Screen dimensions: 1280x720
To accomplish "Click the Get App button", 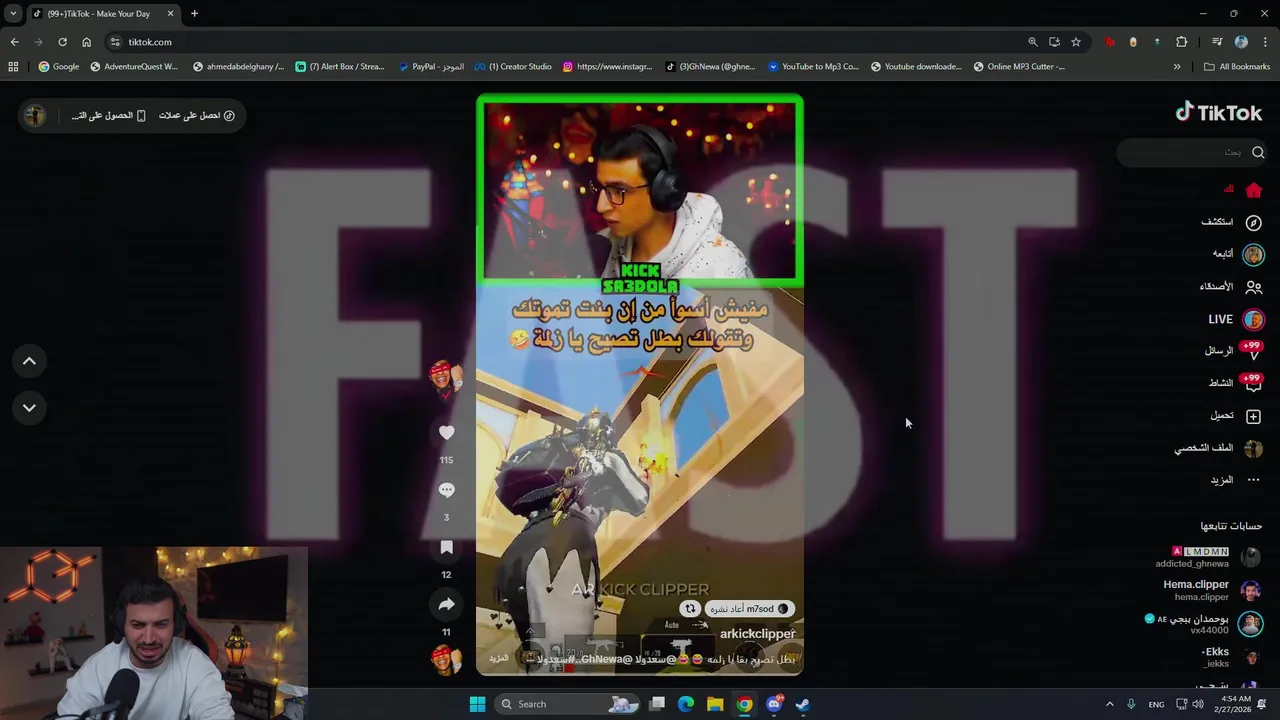I will click(x=108, y=116).
